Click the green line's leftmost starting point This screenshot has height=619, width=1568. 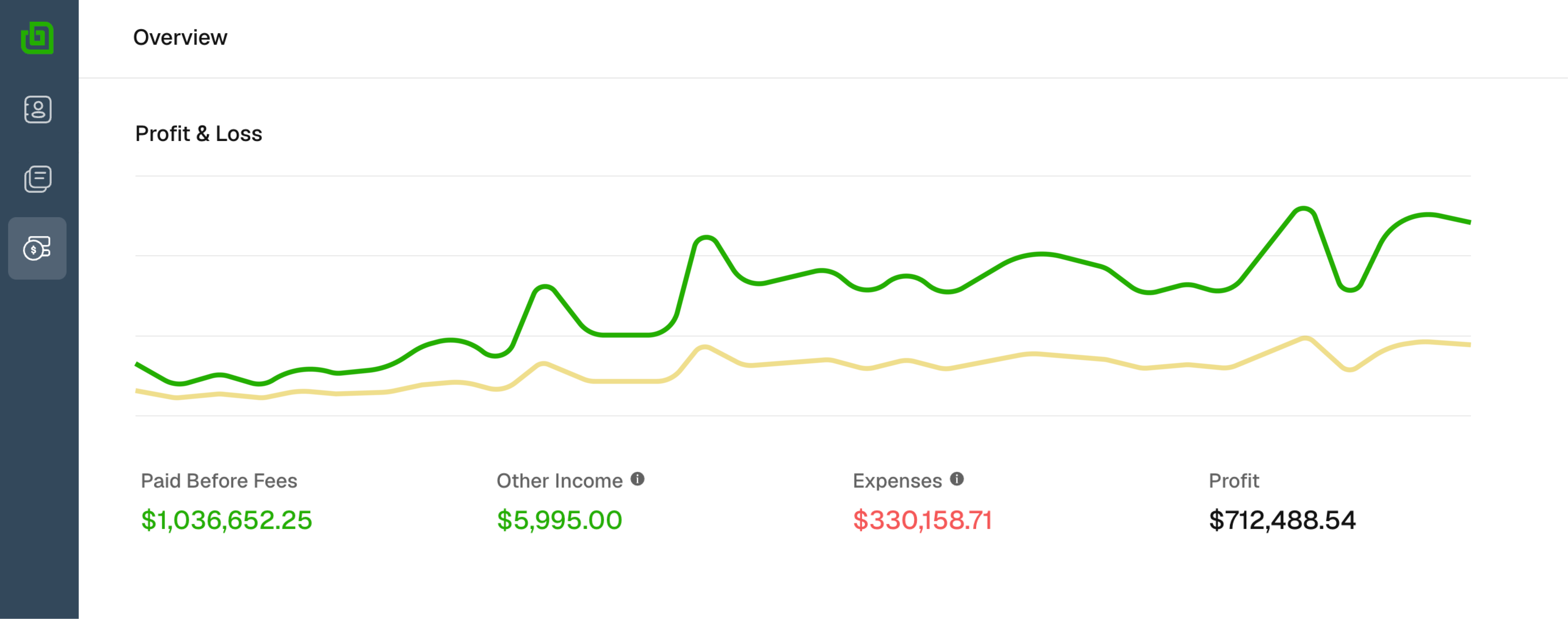[x=138, y=365]
